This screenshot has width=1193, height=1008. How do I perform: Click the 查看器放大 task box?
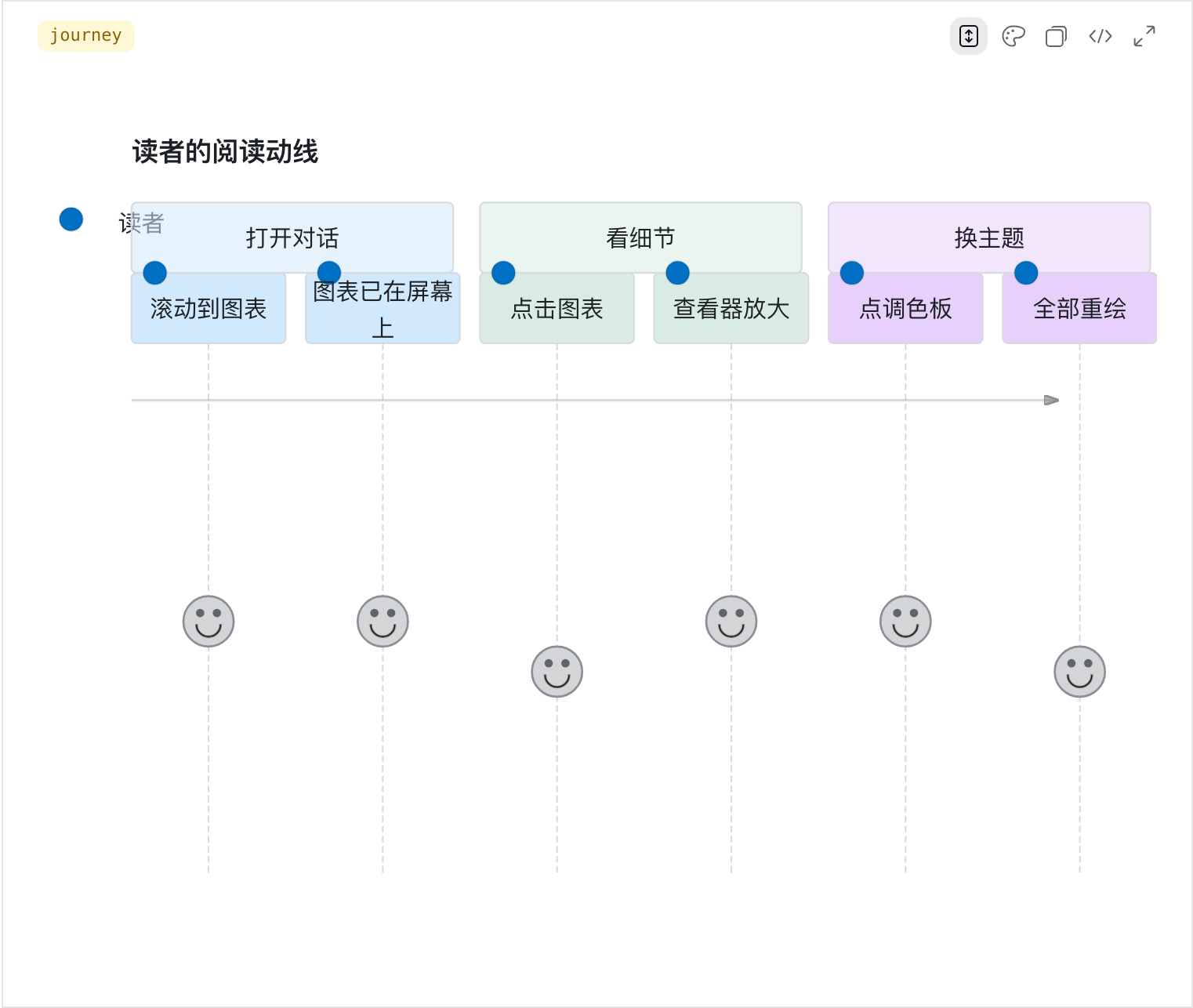[731, 308]
